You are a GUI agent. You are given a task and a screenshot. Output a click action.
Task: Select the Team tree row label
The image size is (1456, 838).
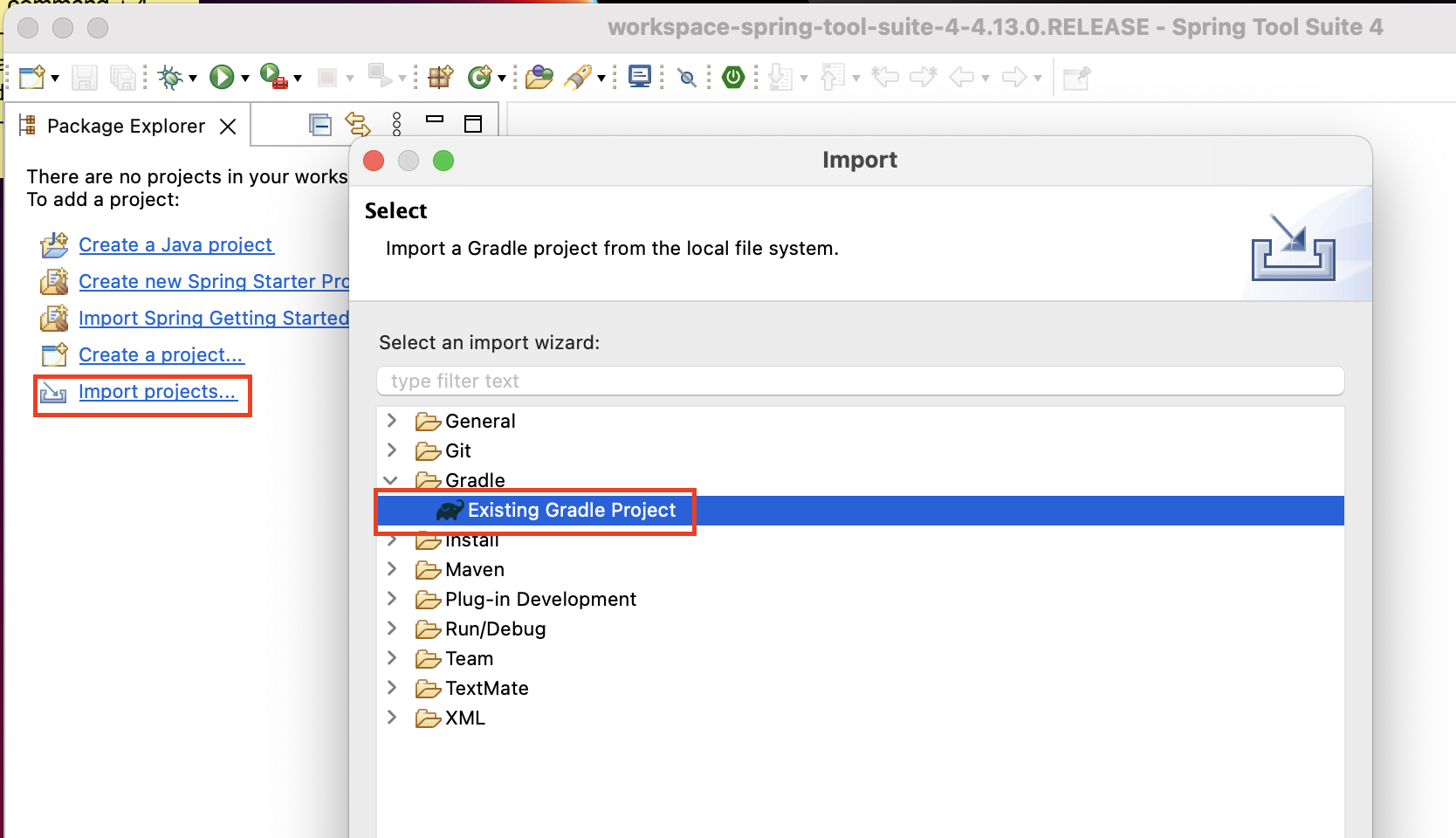point(469,659)
